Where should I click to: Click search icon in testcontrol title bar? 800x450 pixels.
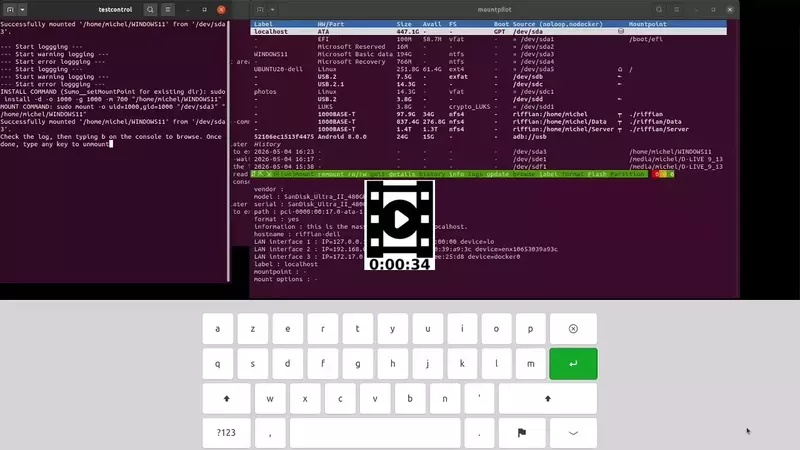(150, 9)
